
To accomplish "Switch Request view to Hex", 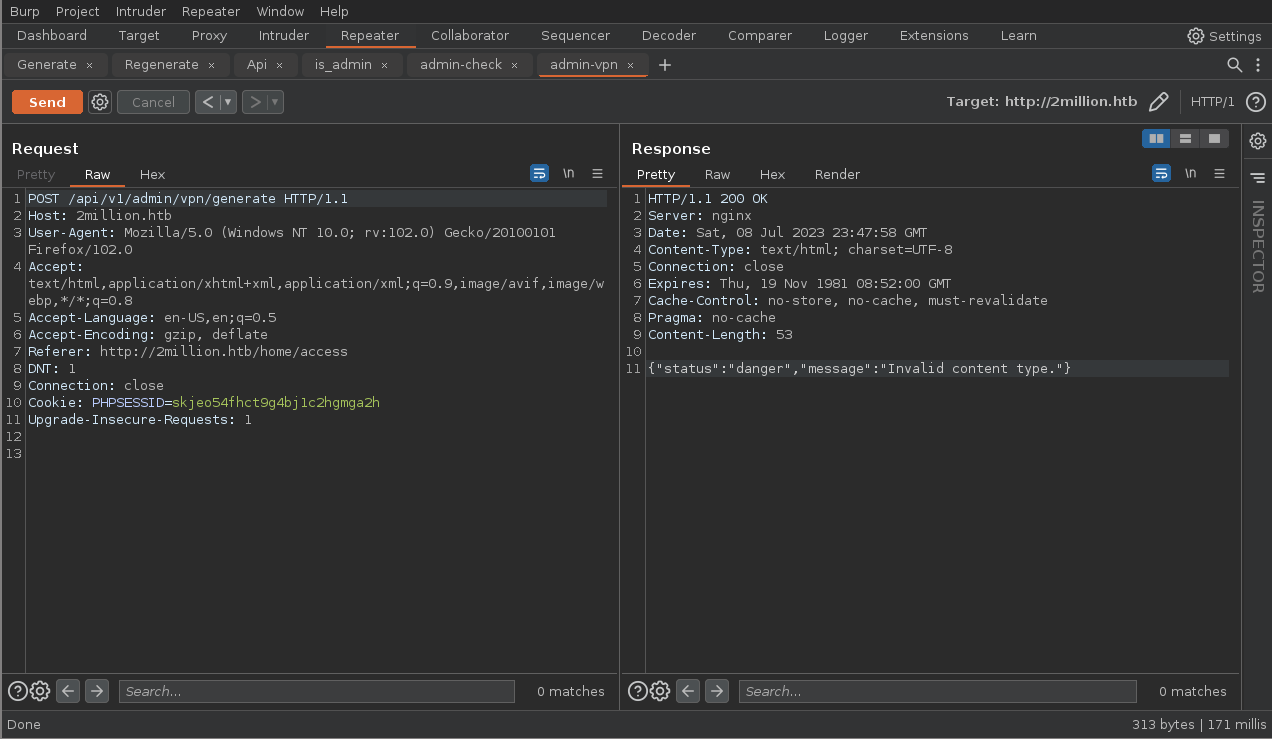I will pyautogui.click(x=152, y=174).
